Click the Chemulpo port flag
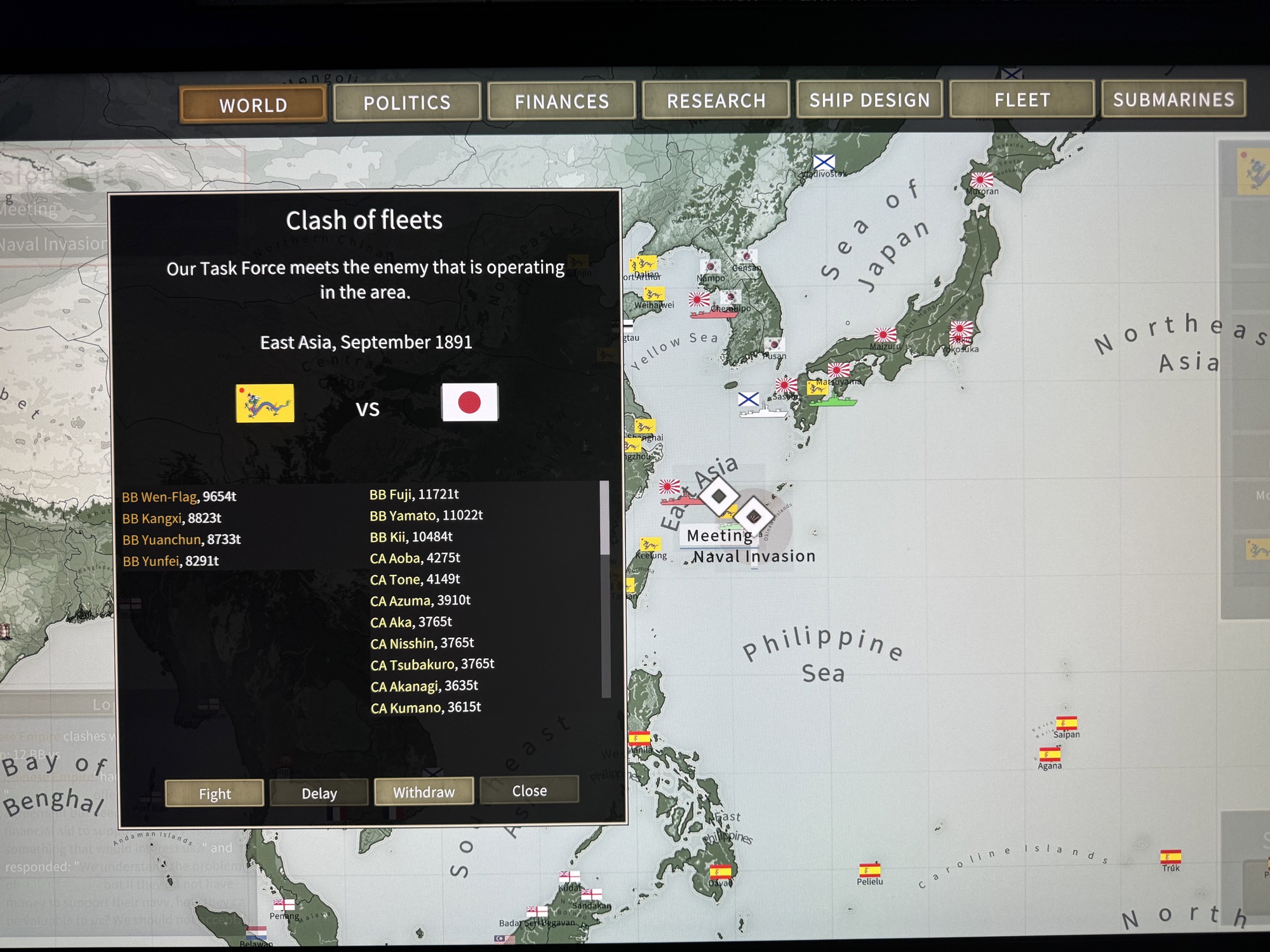Screen dimensions: 1270x952 click(730, 297)
